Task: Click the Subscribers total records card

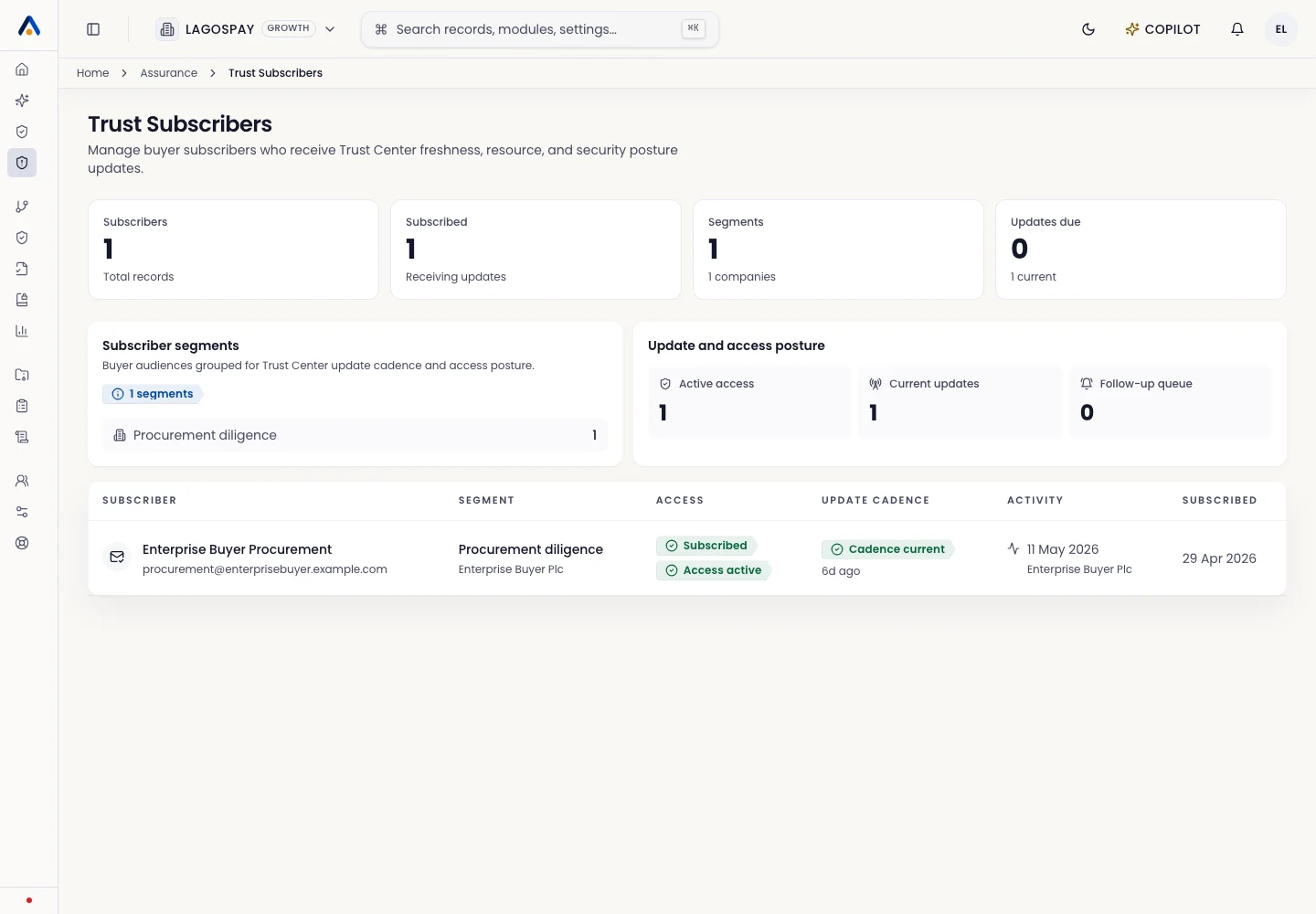Action: [233, 250]
